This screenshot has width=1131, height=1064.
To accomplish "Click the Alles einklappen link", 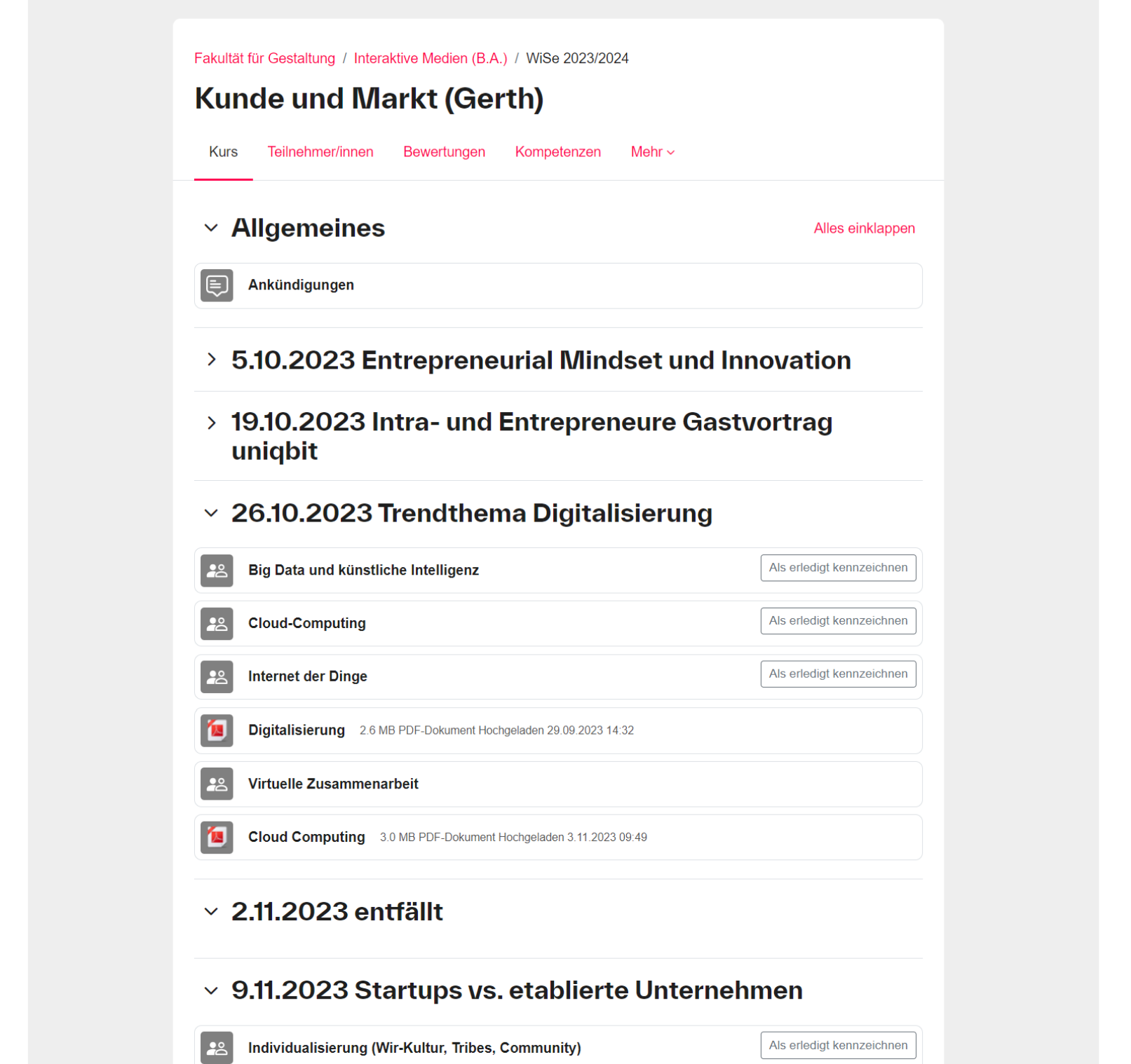I will [863, 229].
